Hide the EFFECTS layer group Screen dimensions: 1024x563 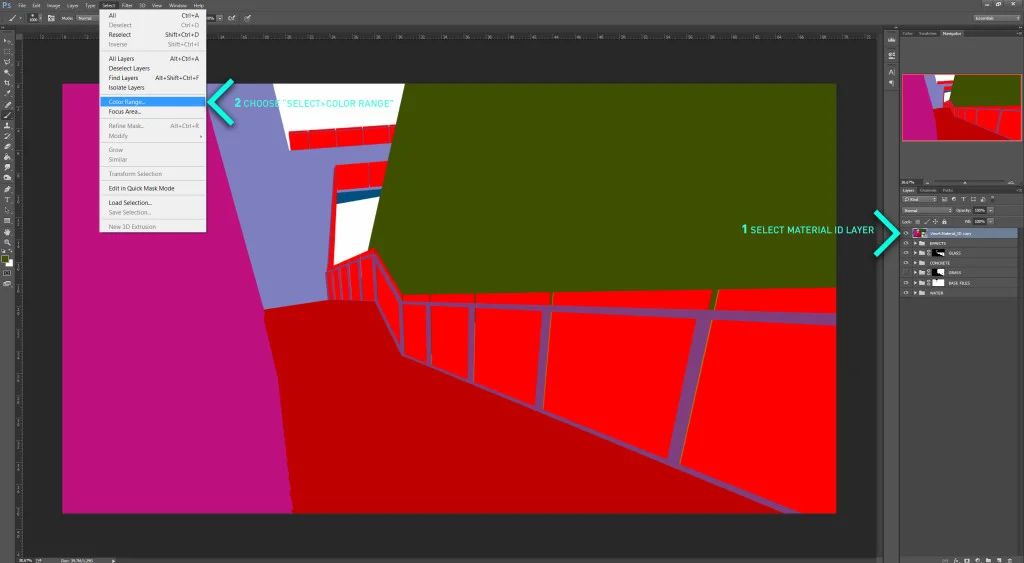tap(906, 243)
